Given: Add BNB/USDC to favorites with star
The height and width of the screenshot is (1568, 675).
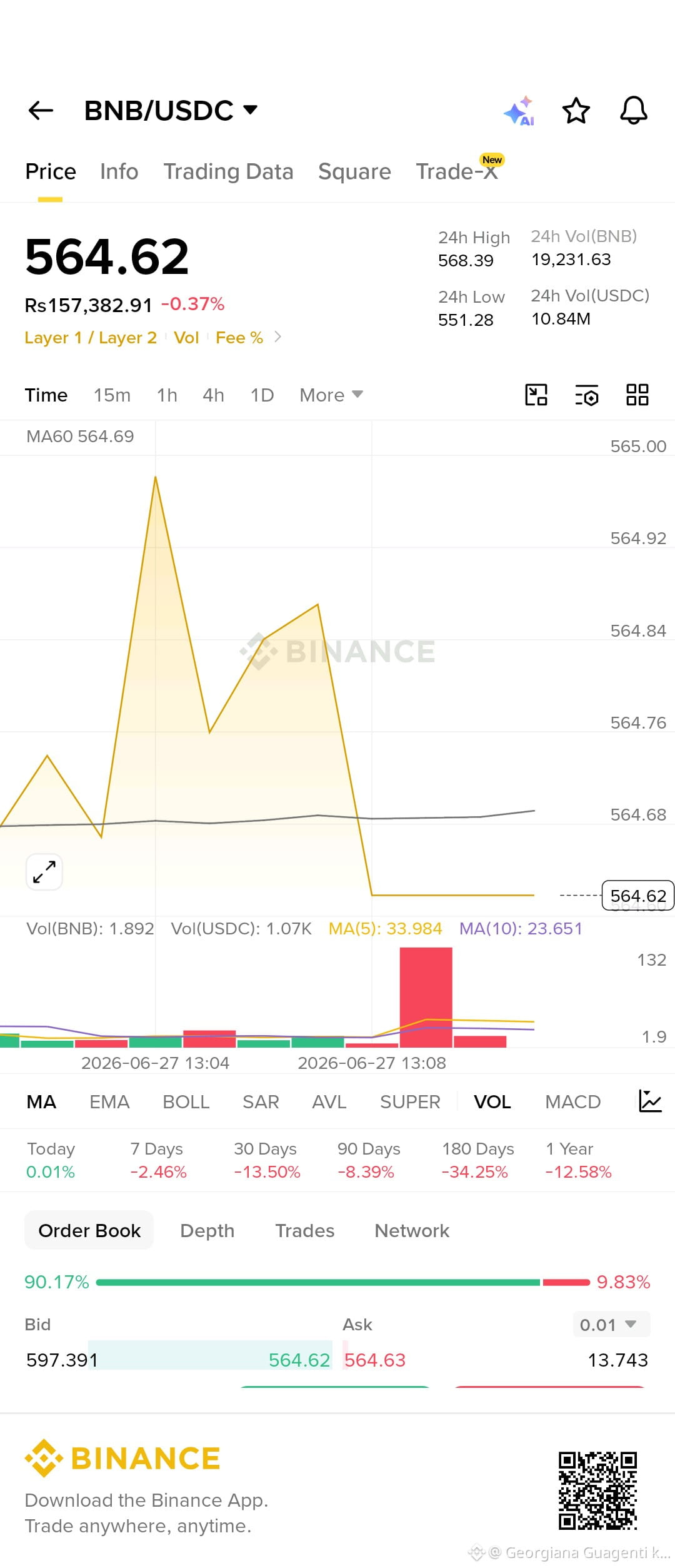Looking at the screenshot, I should pos(576,111).
